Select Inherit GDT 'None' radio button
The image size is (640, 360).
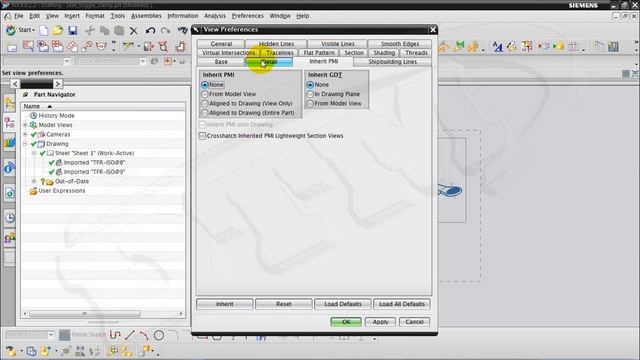click(x=310, y=85)
